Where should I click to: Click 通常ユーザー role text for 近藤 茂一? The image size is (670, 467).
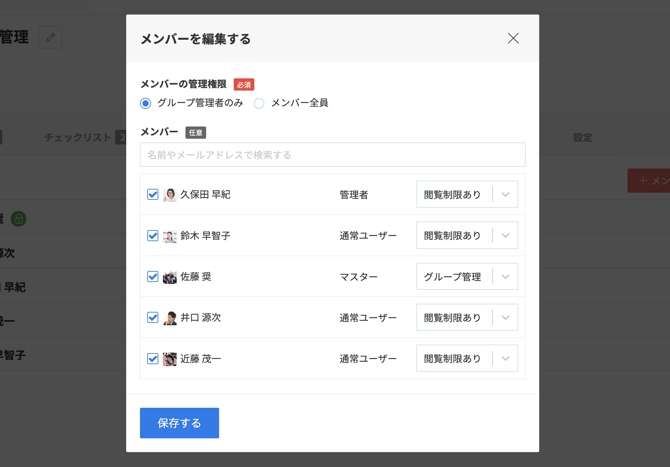pyautogui.click(x=368, y=359)
